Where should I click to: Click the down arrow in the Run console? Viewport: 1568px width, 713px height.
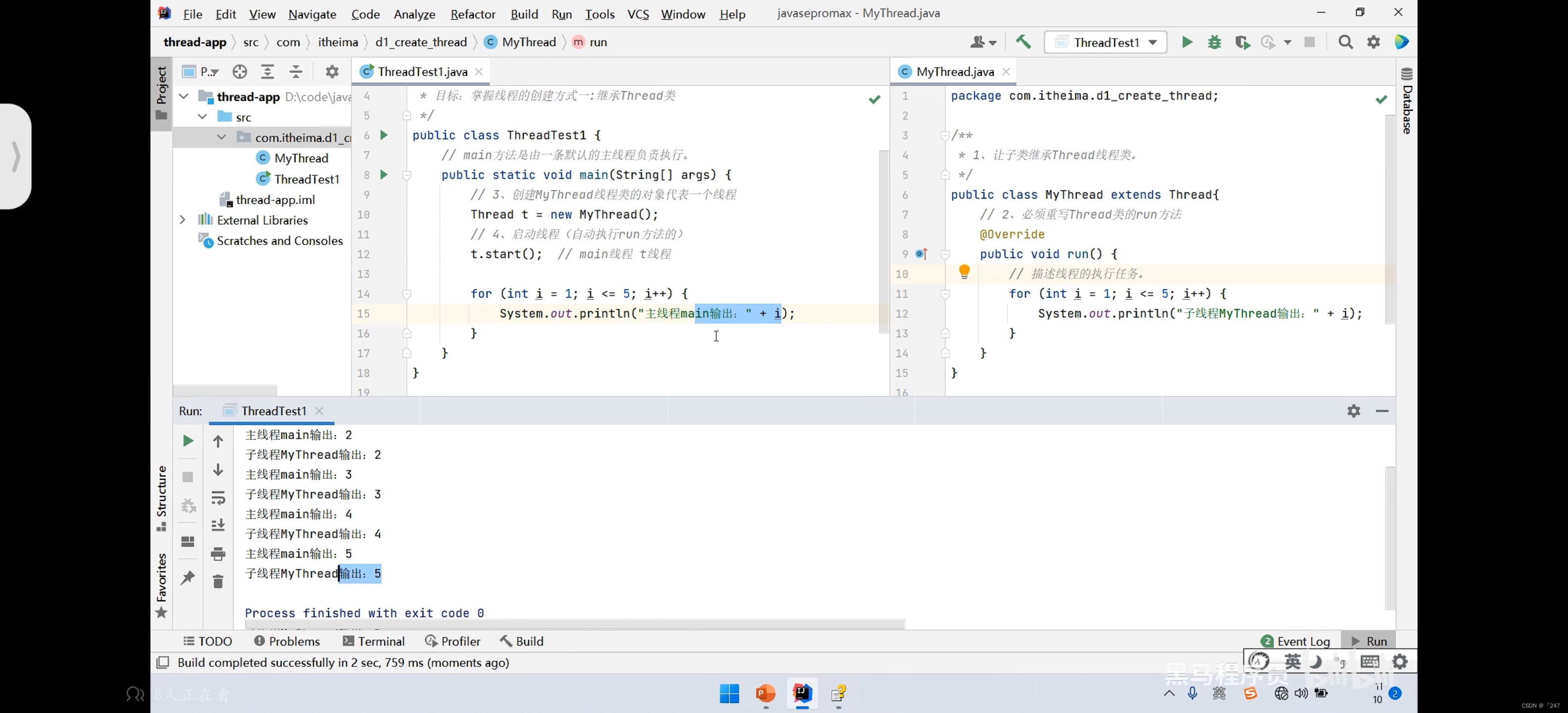(218, 469)
